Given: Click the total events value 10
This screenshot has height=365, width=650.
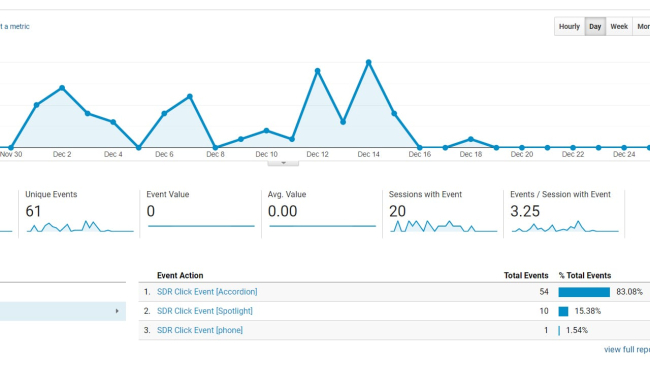Looking at the screenshot, I should click(x=544, y=311).
